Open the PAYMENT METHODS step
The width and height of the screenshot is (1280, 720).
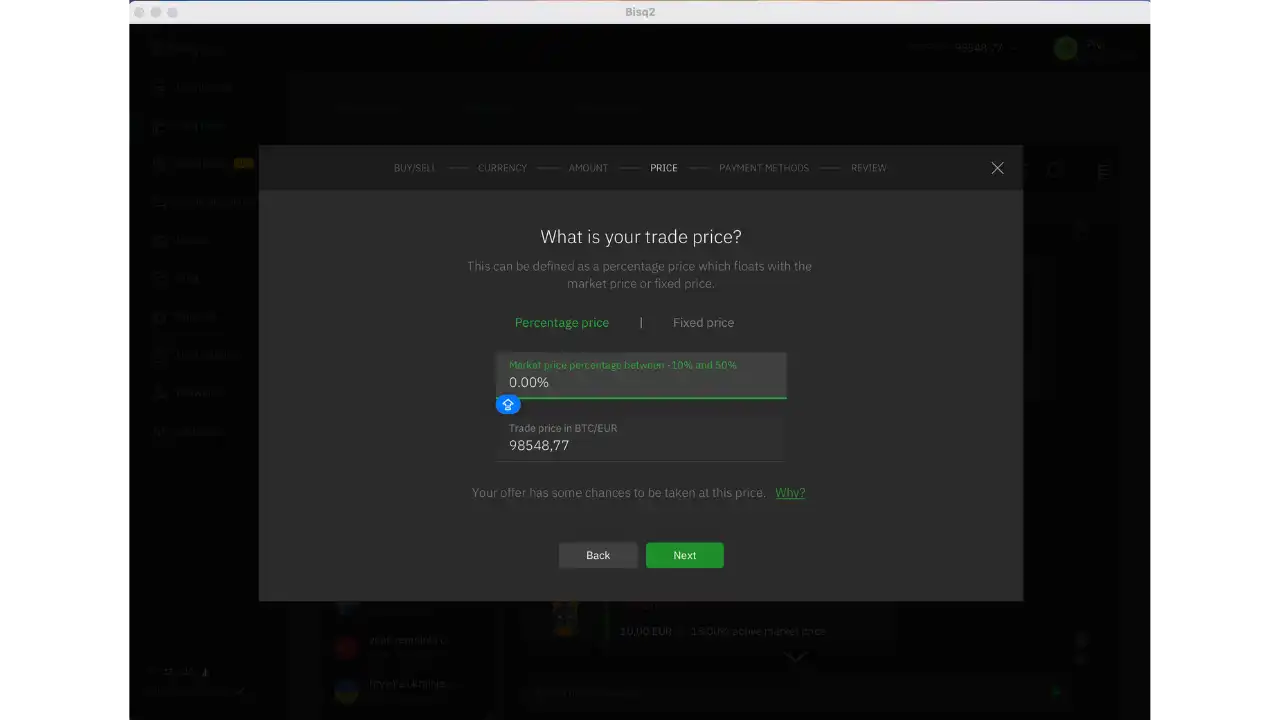tap(763, 168)
